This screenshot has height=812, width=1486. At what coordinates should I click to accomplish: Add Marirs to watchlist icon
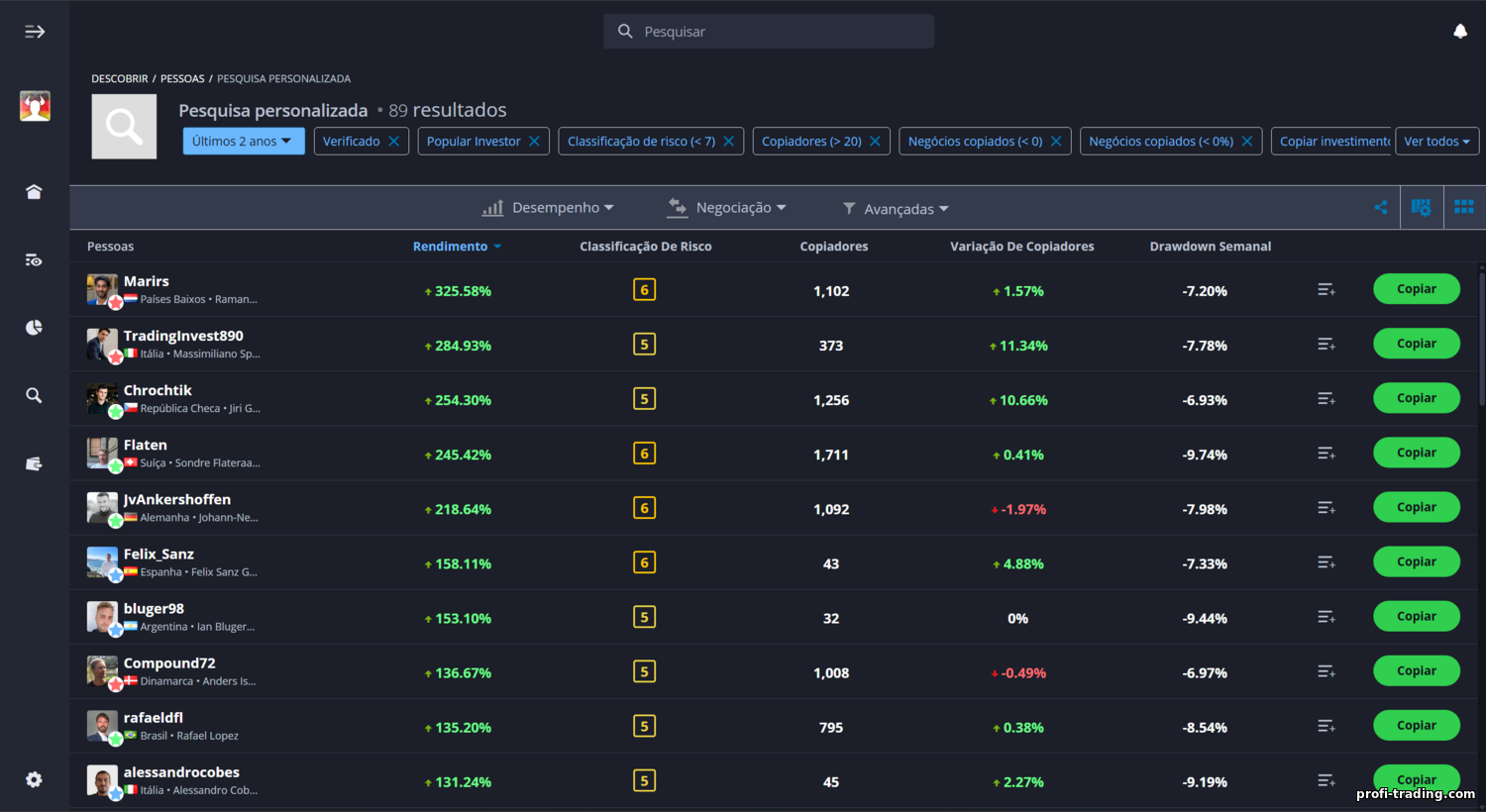click(x=1327, y=290)
